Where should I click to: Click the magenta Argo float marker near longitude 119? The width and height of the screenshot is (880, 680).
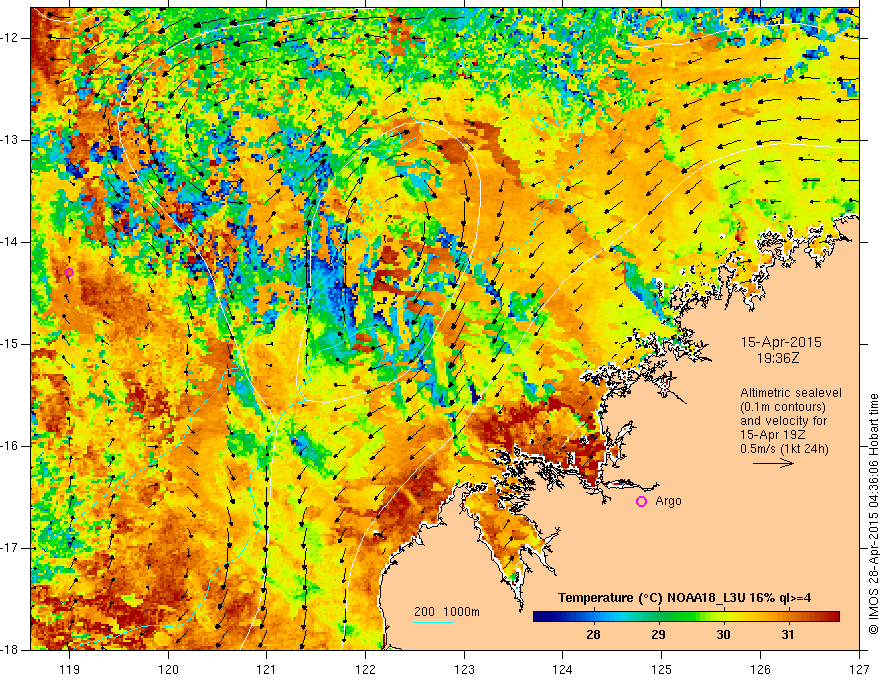(x=69, y=273)
